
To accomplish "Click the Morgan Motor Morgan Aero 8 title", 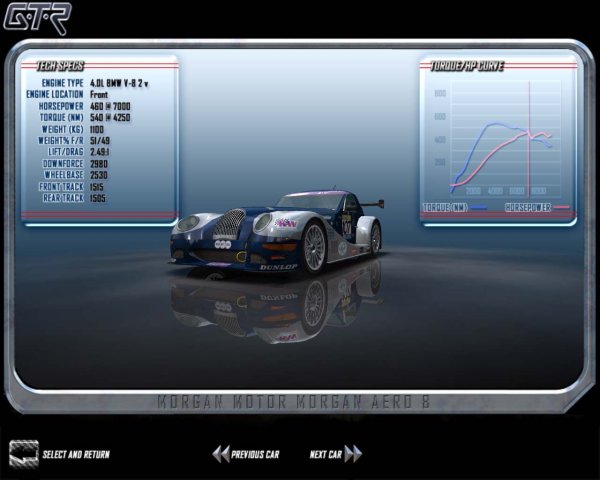I will [299, 402].
